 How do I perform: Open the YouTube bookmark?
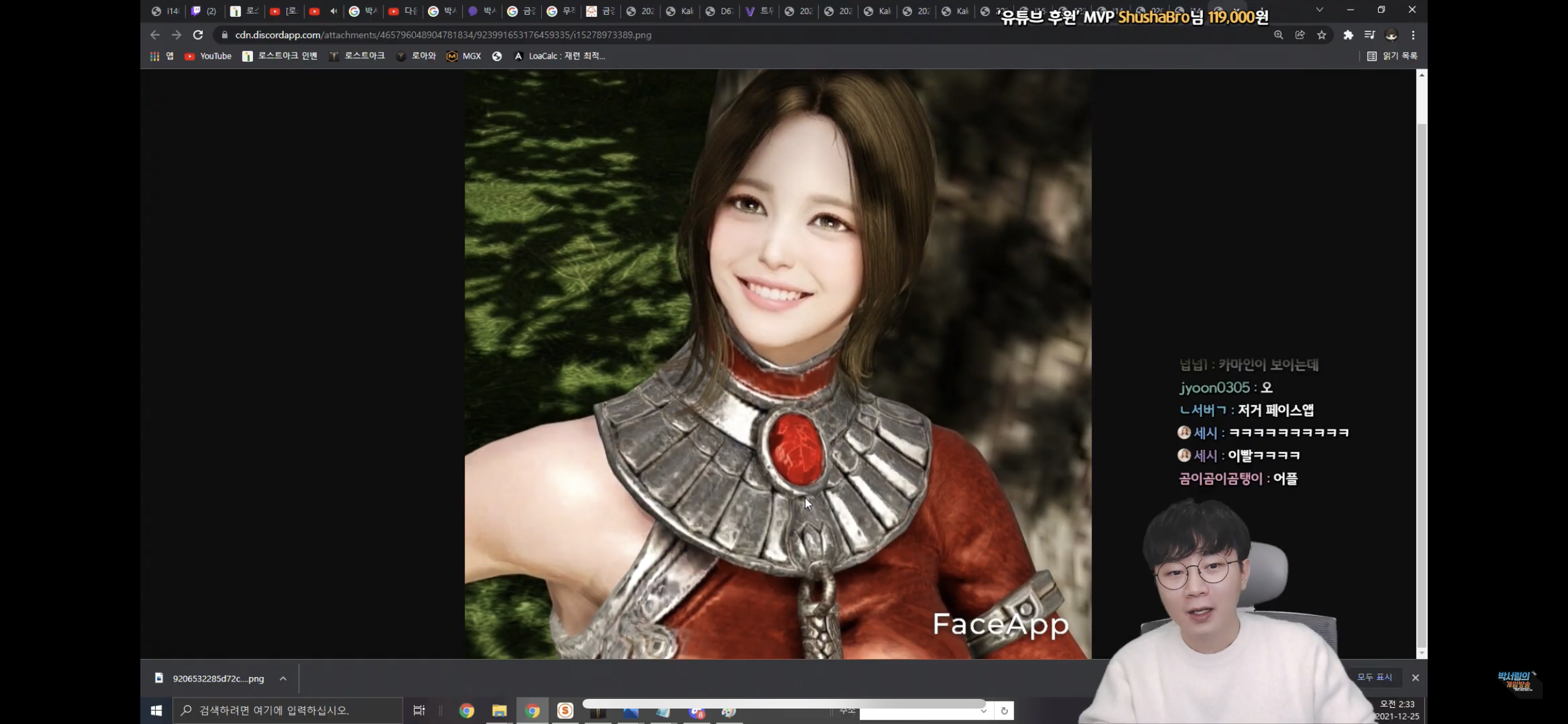click(x=208, y=56)
